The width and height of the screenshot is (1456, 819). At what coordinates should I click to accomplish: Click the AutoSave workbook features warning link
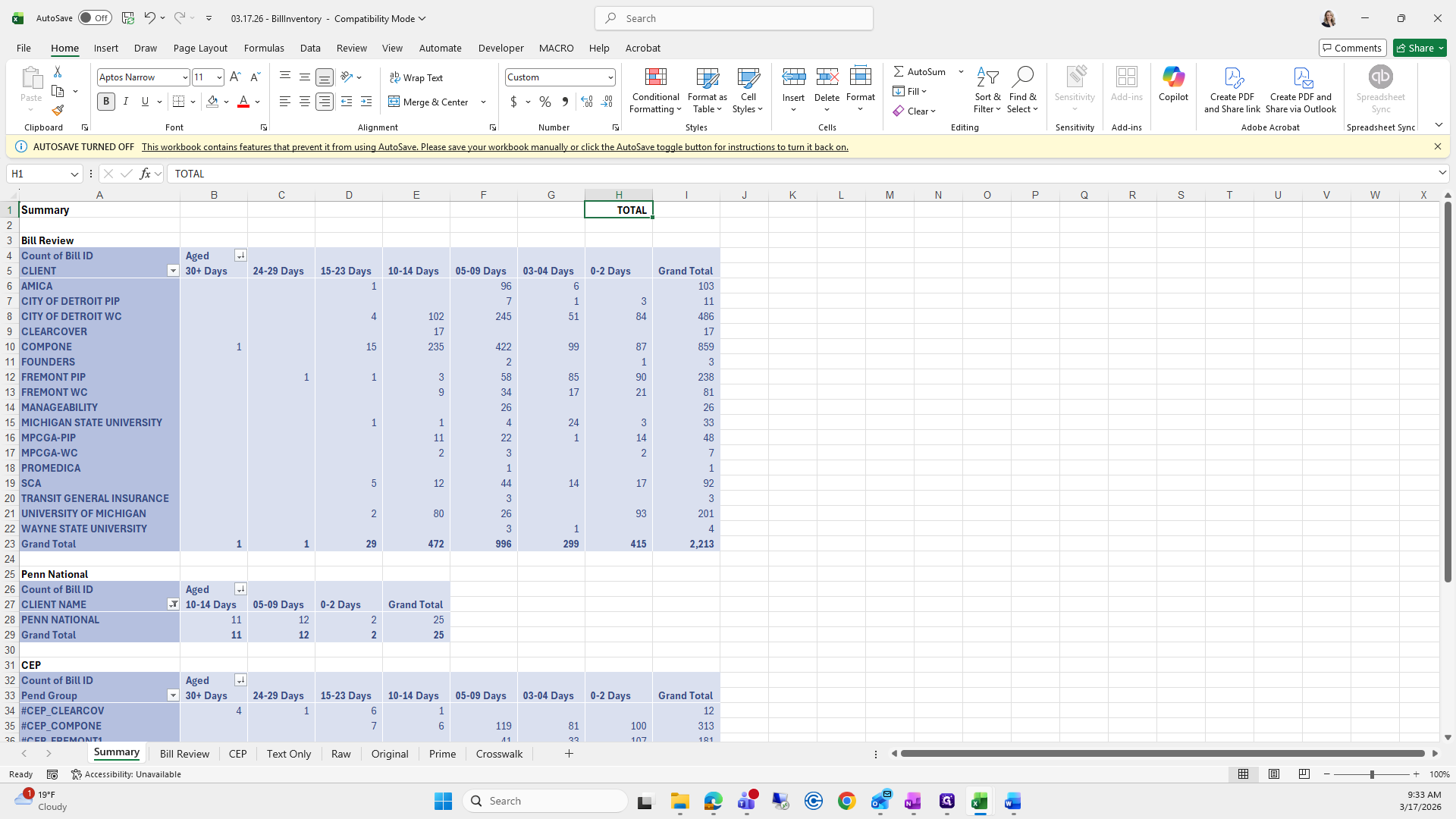494,147
